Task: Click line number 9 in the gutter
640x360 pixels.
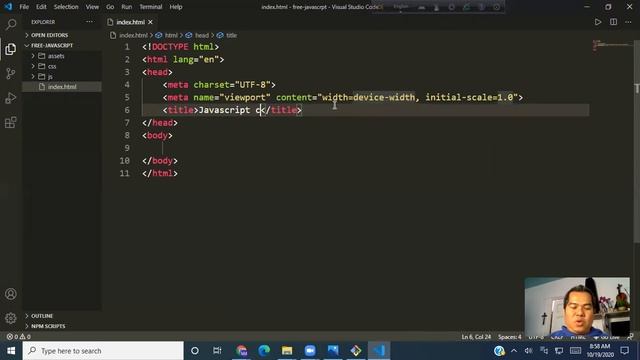Action: (127, 148)
